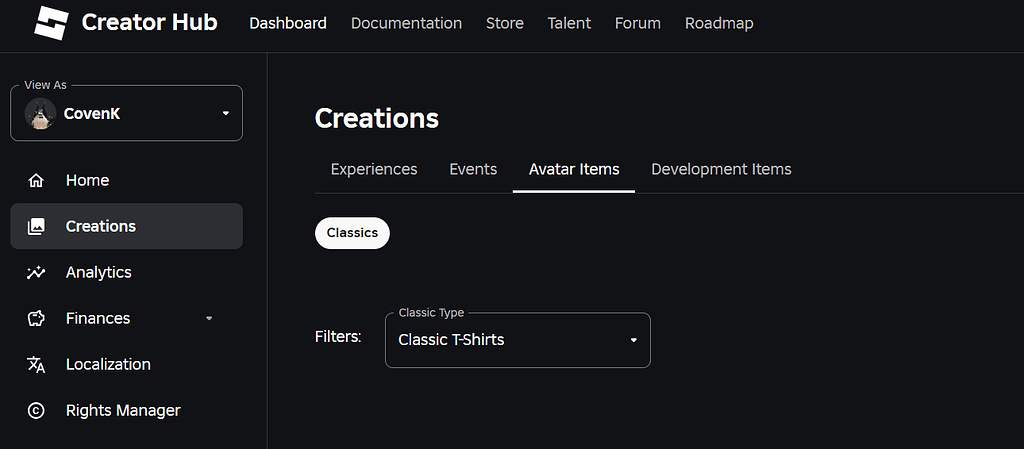Open Rights Manager in the sidebar
1024x449 pixels.
click(x=127, y=410)
